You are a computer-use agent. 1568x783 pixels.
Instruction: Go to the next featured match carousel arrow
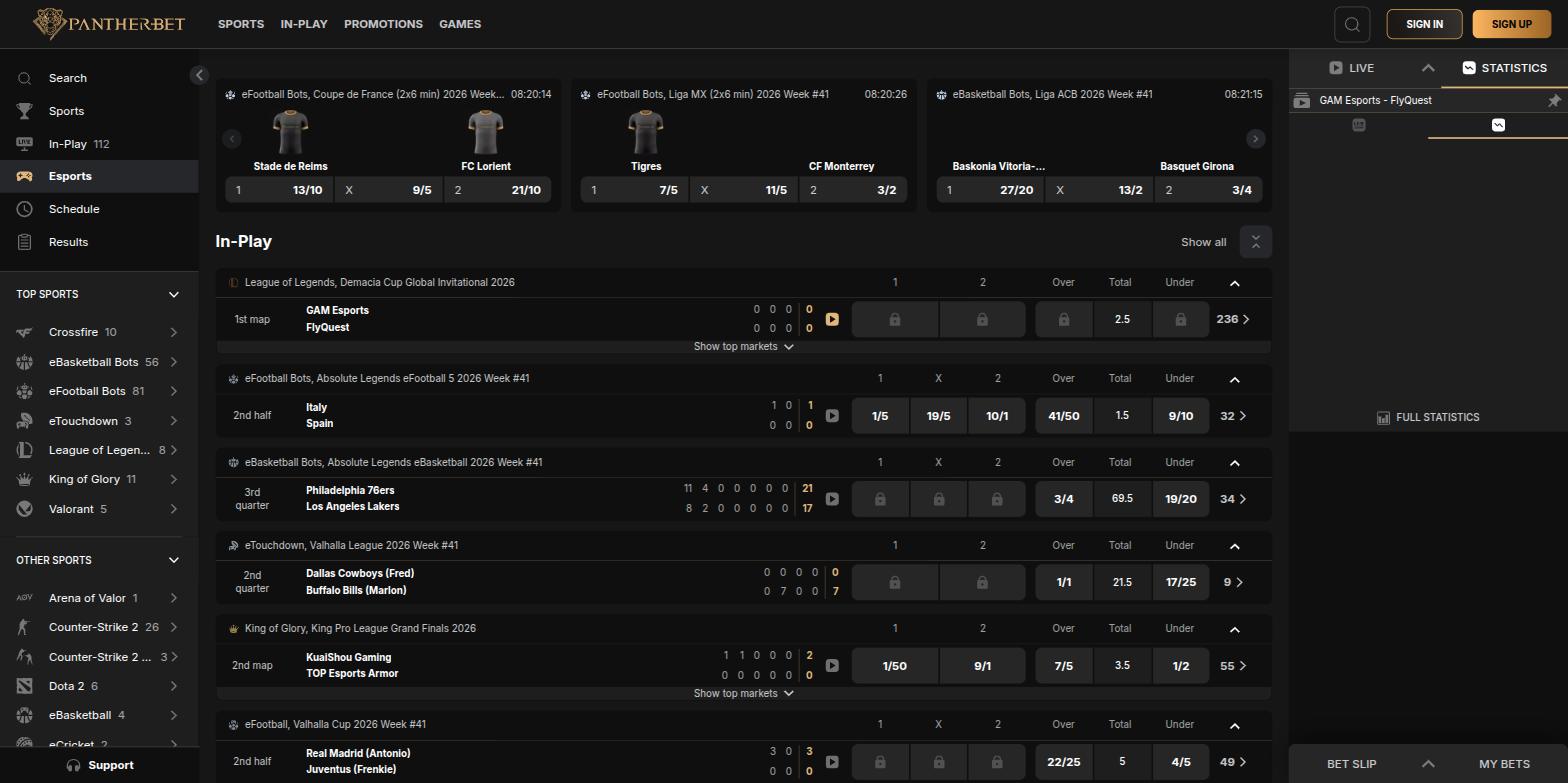(1256, 139)
